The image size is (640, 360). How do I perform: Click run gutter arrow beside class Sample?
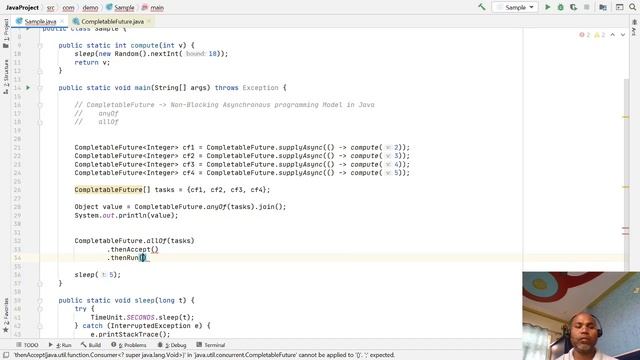tap(28, 29)
